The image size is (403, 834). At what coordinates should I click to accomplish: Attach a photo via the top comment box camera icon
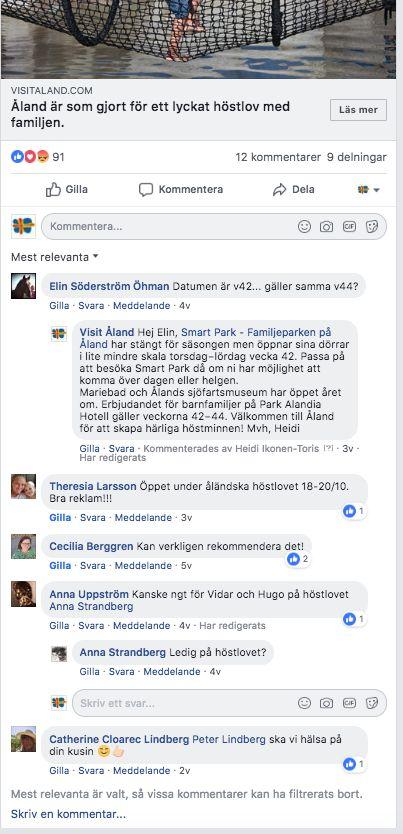[x=326, y=227]
